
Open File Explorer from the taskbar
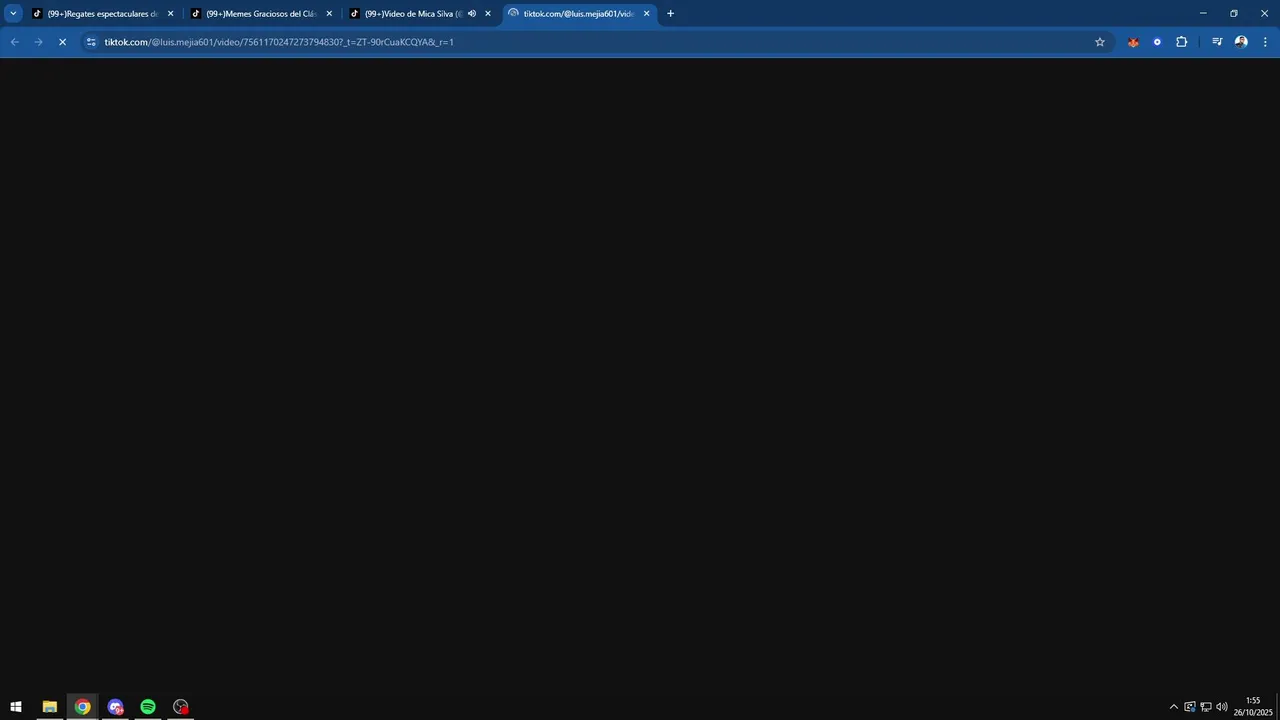(x=49, y=707)
